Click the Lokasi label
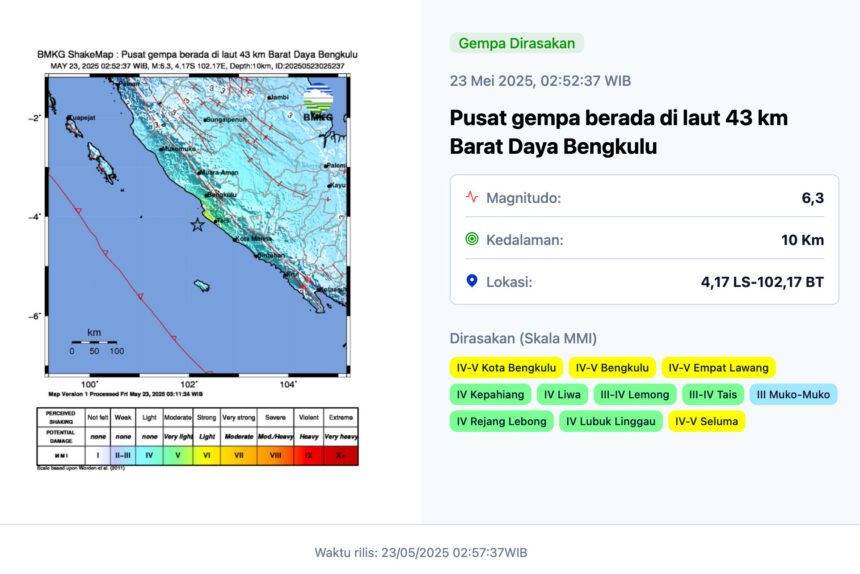 [509, 282]
